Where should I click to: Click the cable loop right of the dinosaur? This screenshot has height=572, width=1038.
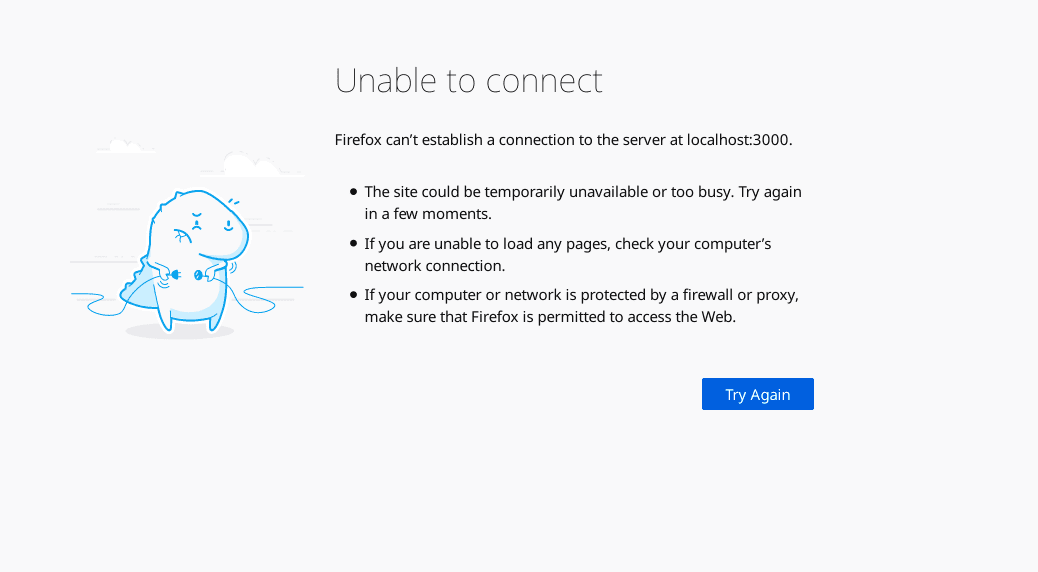point(261,299)
